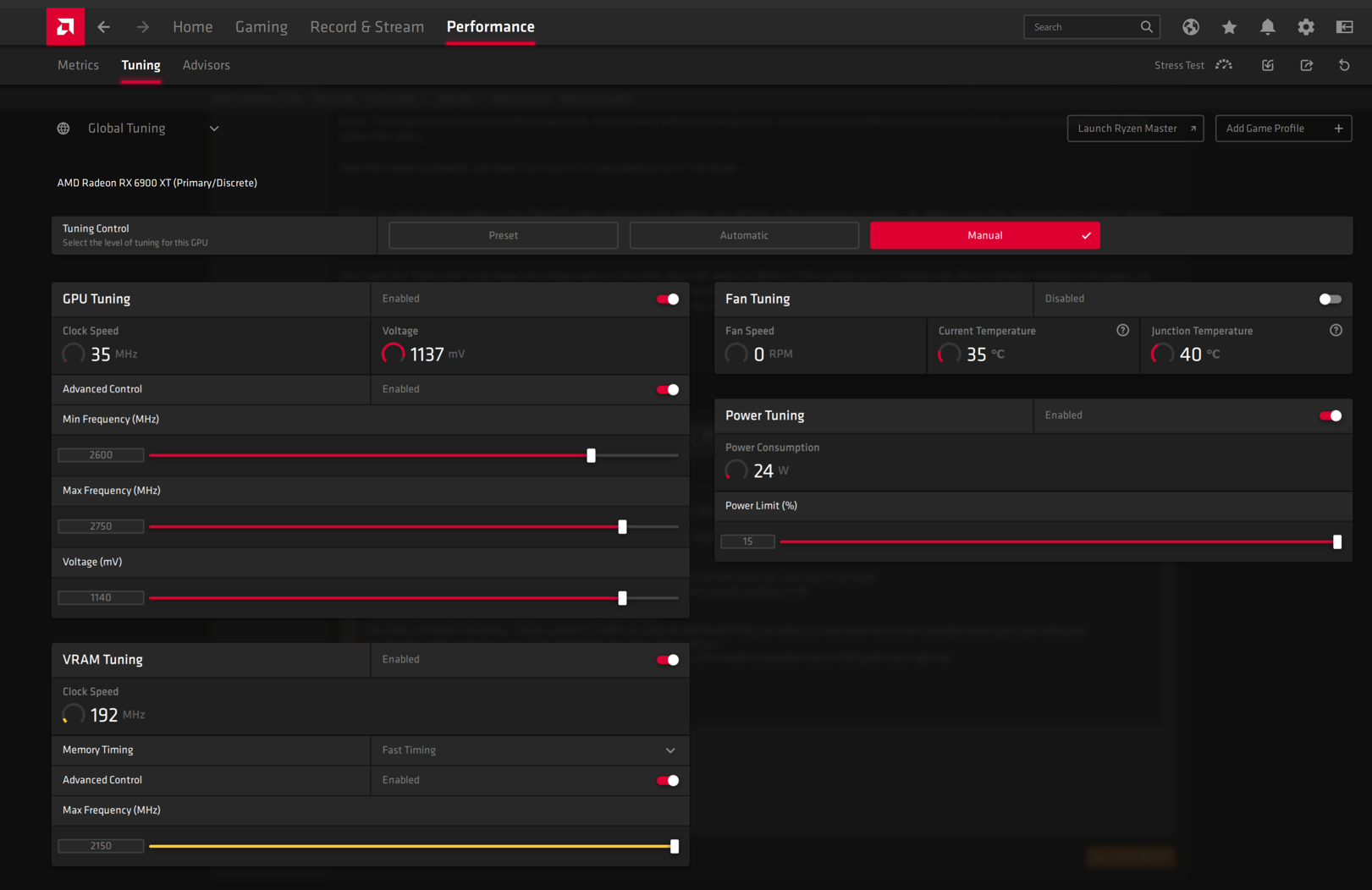Click the Min Frequency 2600 value box
Viewport: 1372px width, 890px height.
point(101,455)
